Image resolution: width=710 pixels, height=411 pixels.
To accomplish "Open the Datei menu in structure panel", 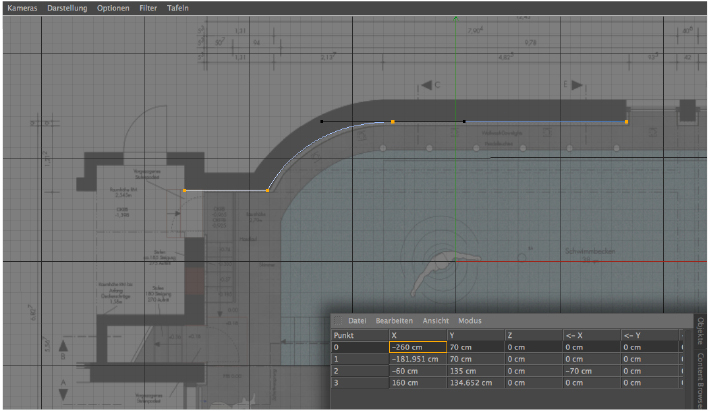I will (357, 320).
